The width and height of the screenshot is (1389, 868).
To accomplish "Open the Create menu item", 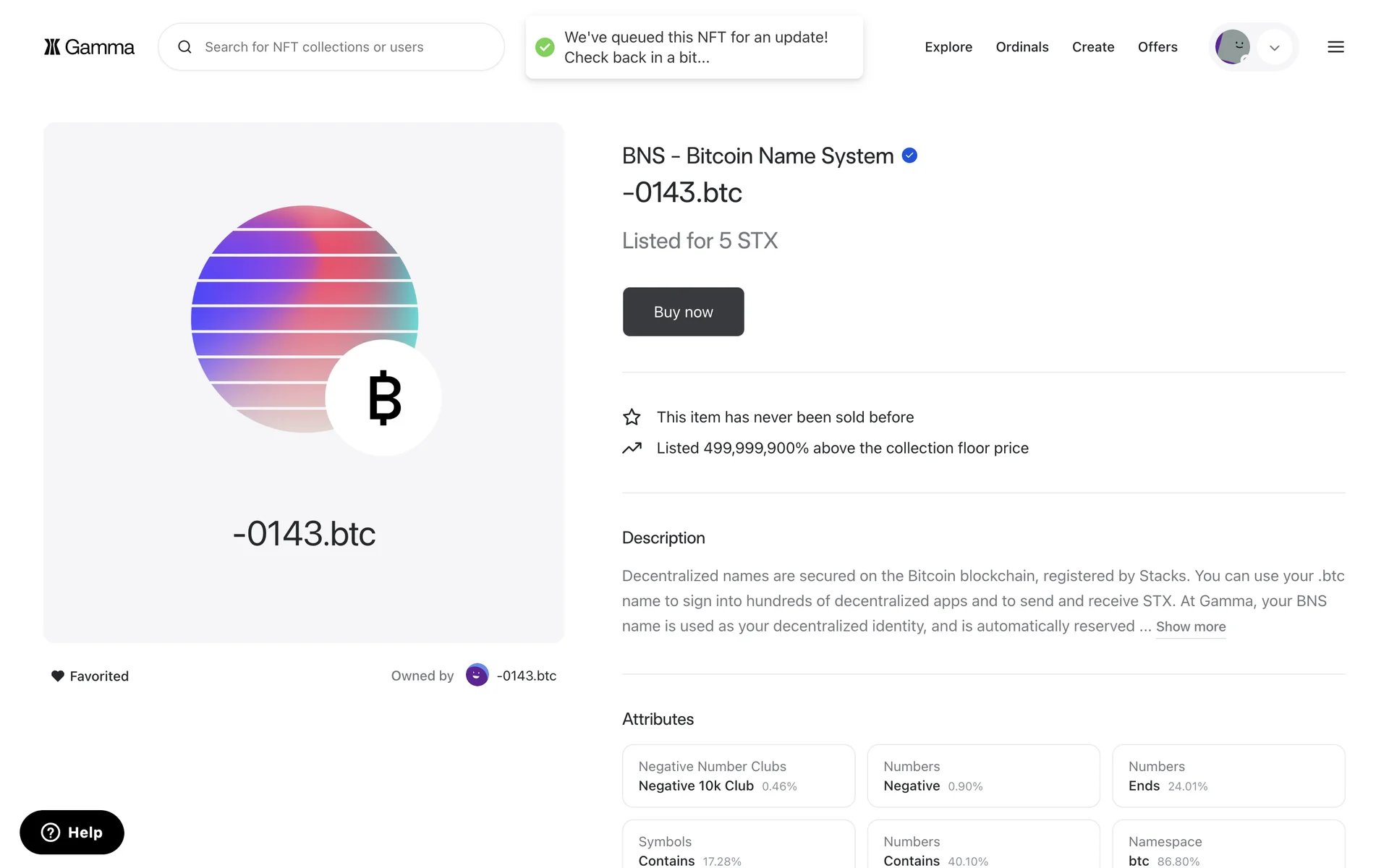I will click(1092, 47).
